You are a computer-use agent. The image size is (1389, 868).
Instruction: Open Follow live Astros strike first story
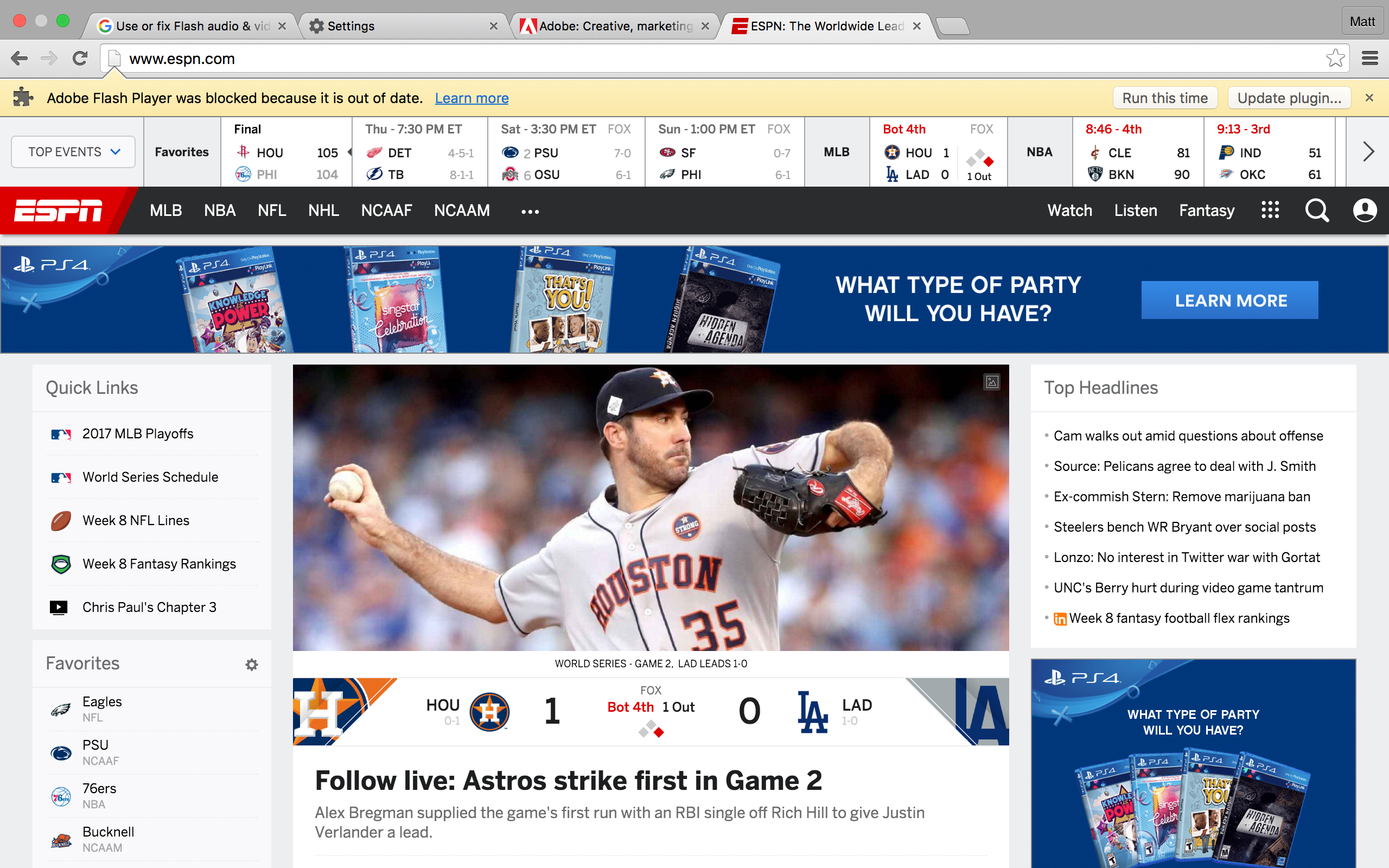tap(568, 781)
